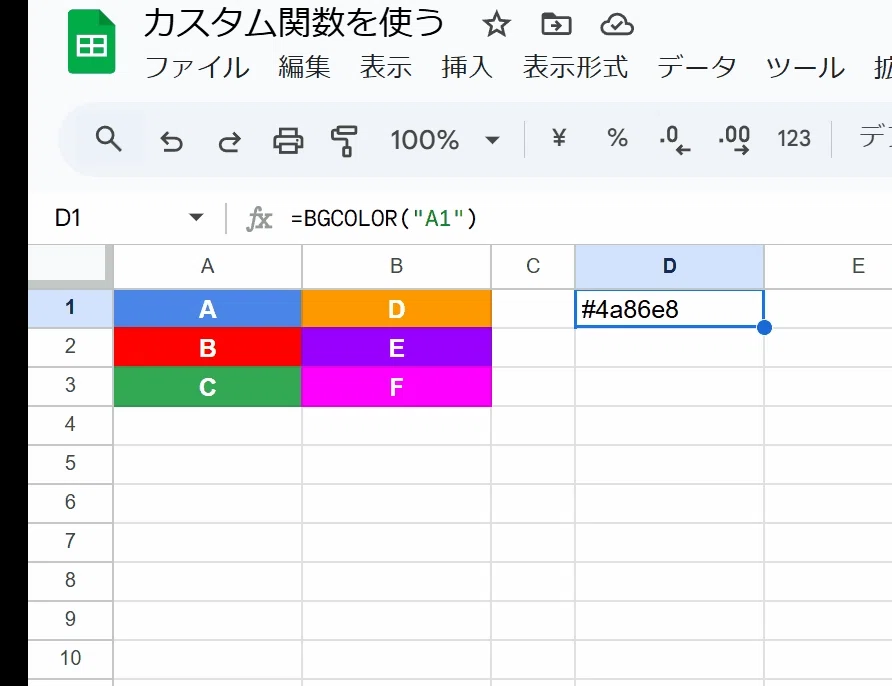Image resolution: width=892 pixels, height=686 pixels.
Task: Select the purple cell containing E
Action: pos(397,347)
